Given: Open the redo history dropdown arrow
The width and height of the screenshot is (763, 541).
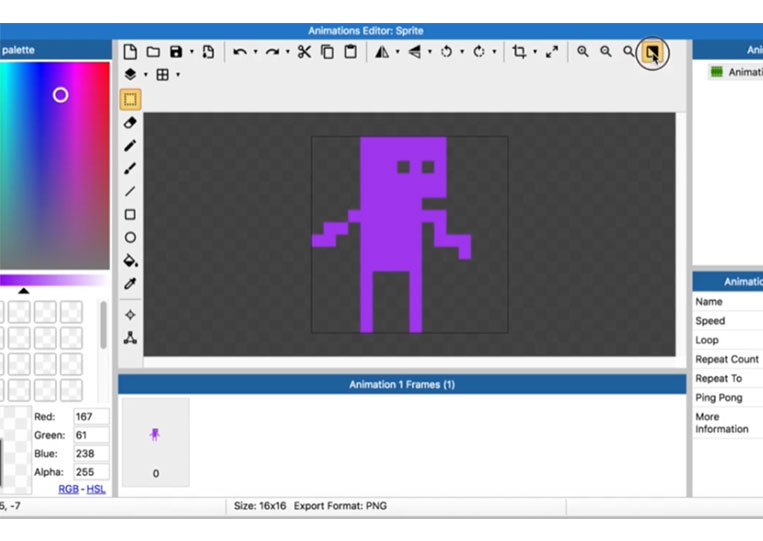Looking at the screenshot, I should click(288, 52).
